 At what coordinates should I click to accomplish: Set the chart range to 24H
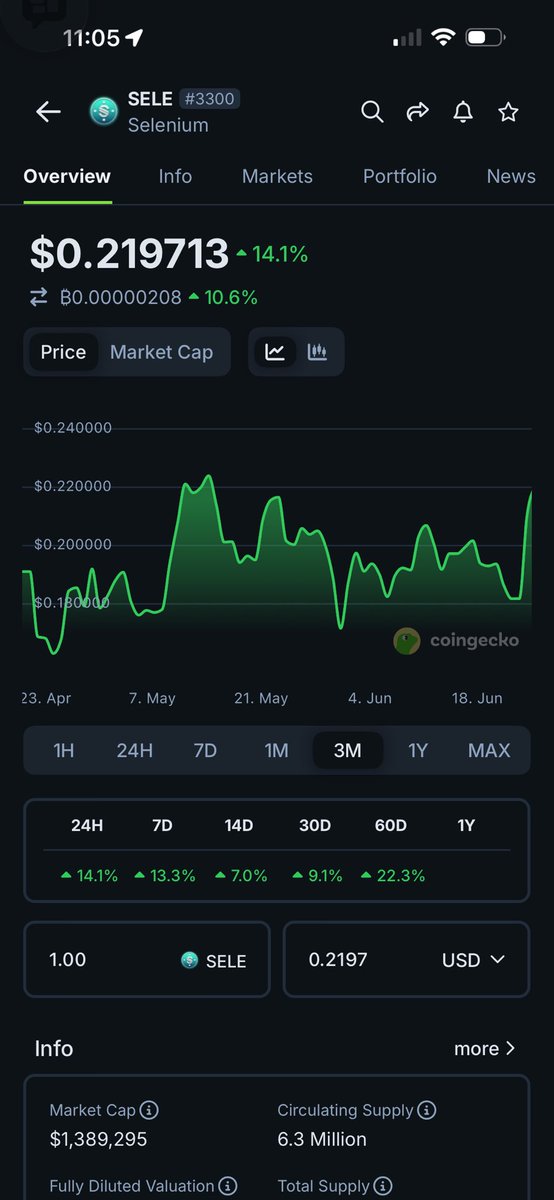pos(135,750)
